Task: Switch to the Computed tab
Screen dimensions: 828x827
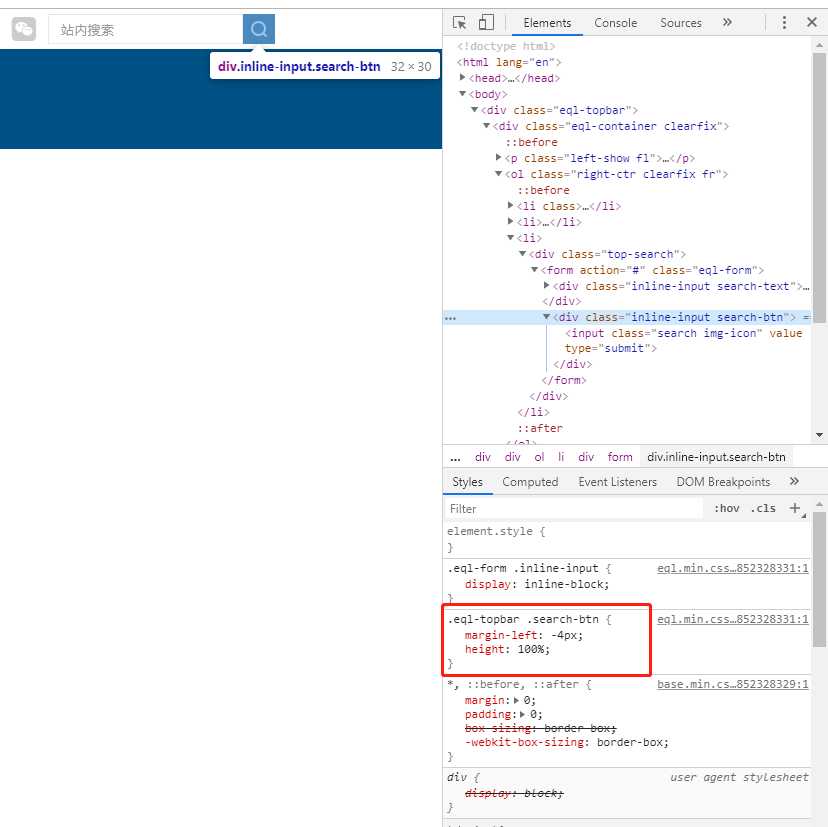Action: pos(530,482)
